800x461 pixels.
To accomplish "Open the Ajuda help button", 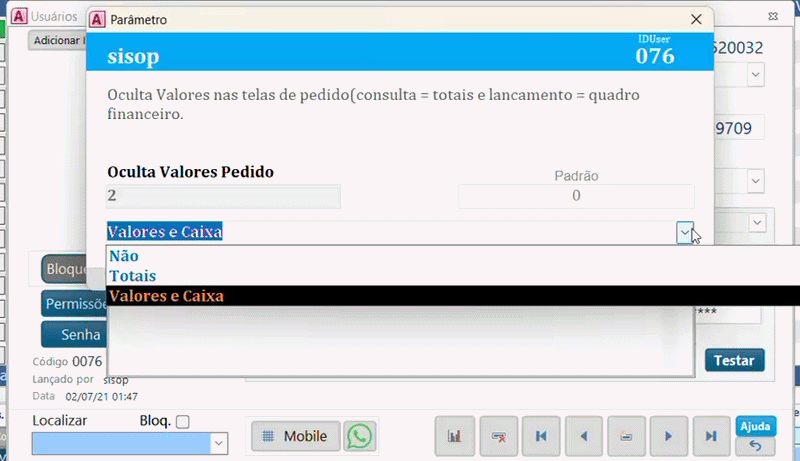I will (x=755, y=426).
